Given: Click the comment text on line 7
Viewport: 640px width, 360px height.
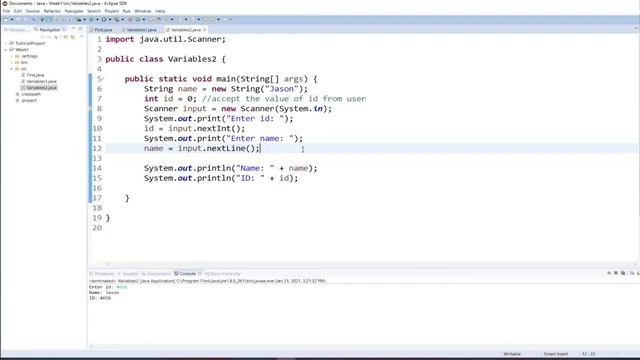Looking at the screenshot, I should (x=284, y=99).
